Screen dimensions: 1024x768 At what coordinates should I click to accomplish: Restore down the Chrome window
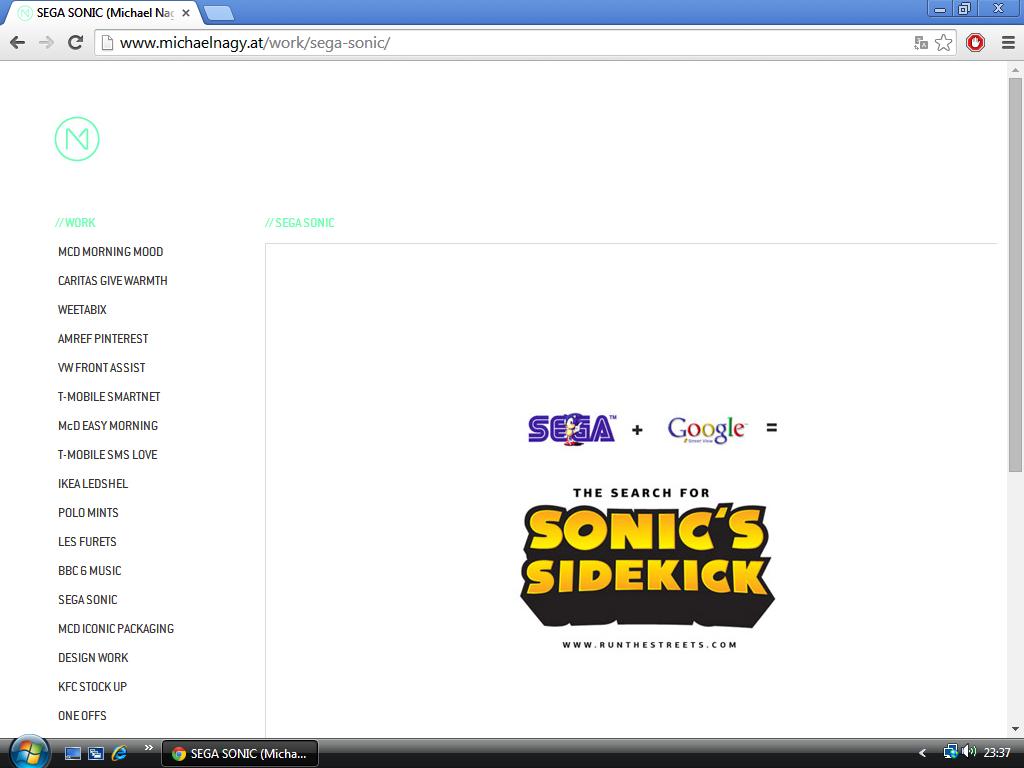click(x=964, y=9)
